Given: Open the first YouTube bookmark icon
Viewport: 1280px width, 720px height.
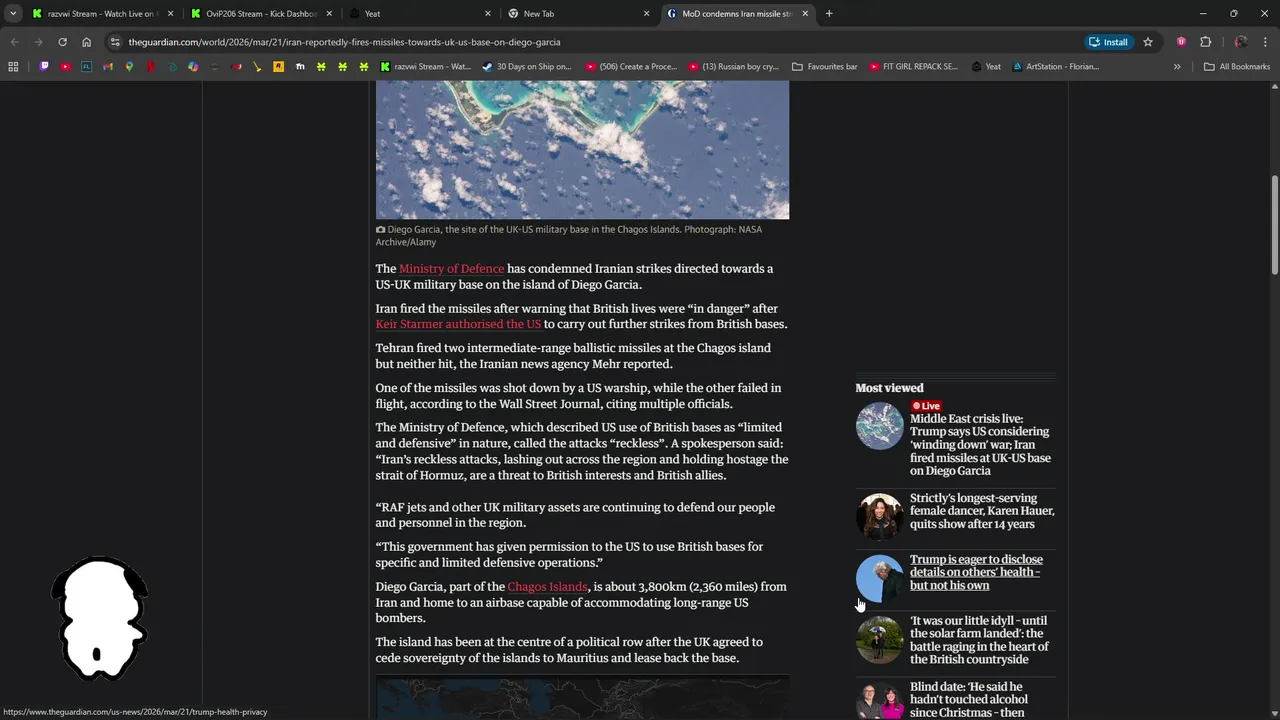Looking at the screenshot, I should (x=65, y=67).
